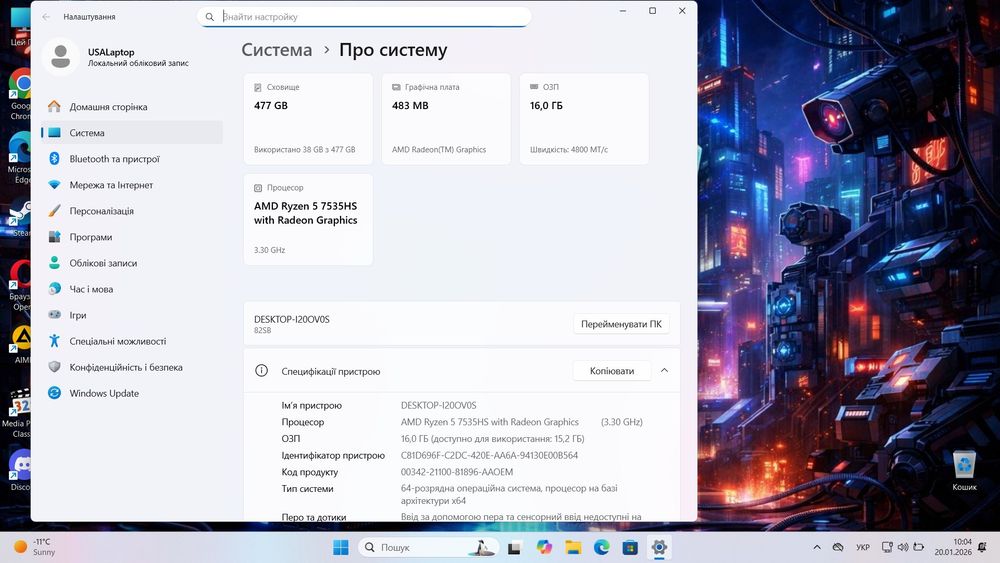Open Час і мова settings
1000x563 pixels.
[x=132, y=289]
